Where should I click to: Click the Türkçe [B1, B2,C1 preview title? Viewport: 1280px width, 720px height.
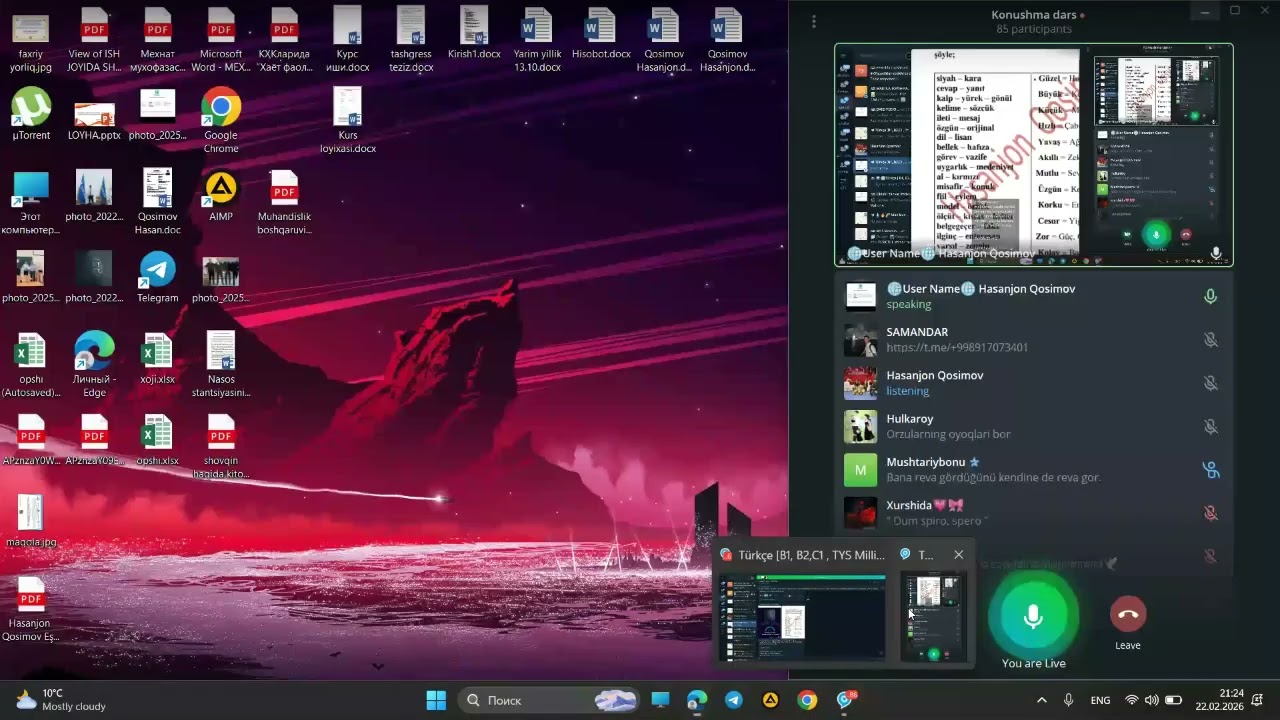[811, 554]
